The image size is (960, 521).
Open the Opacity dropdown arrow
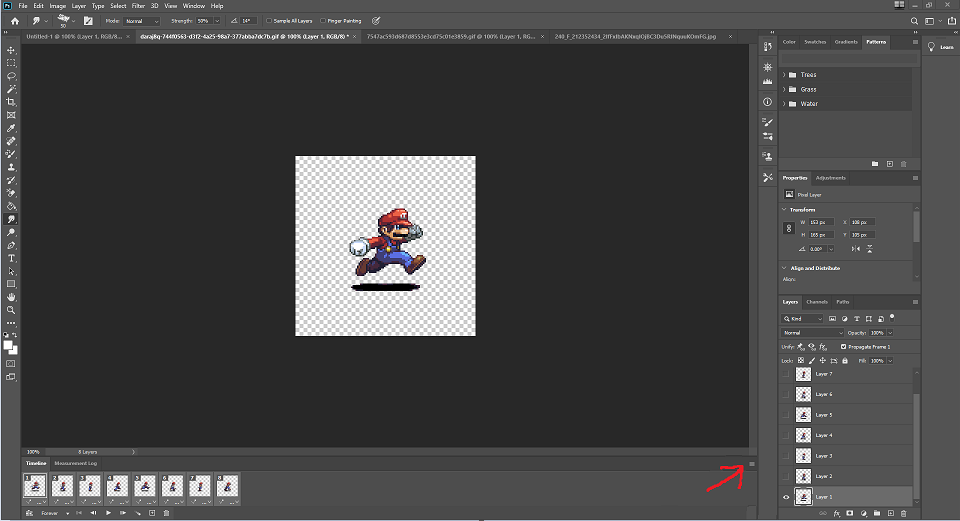[x=890, y=333]
